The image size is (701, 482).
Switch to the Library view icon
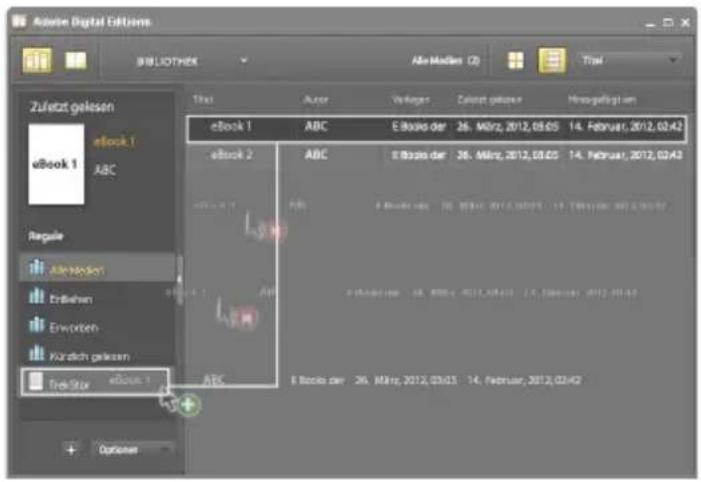coord(37,60)
